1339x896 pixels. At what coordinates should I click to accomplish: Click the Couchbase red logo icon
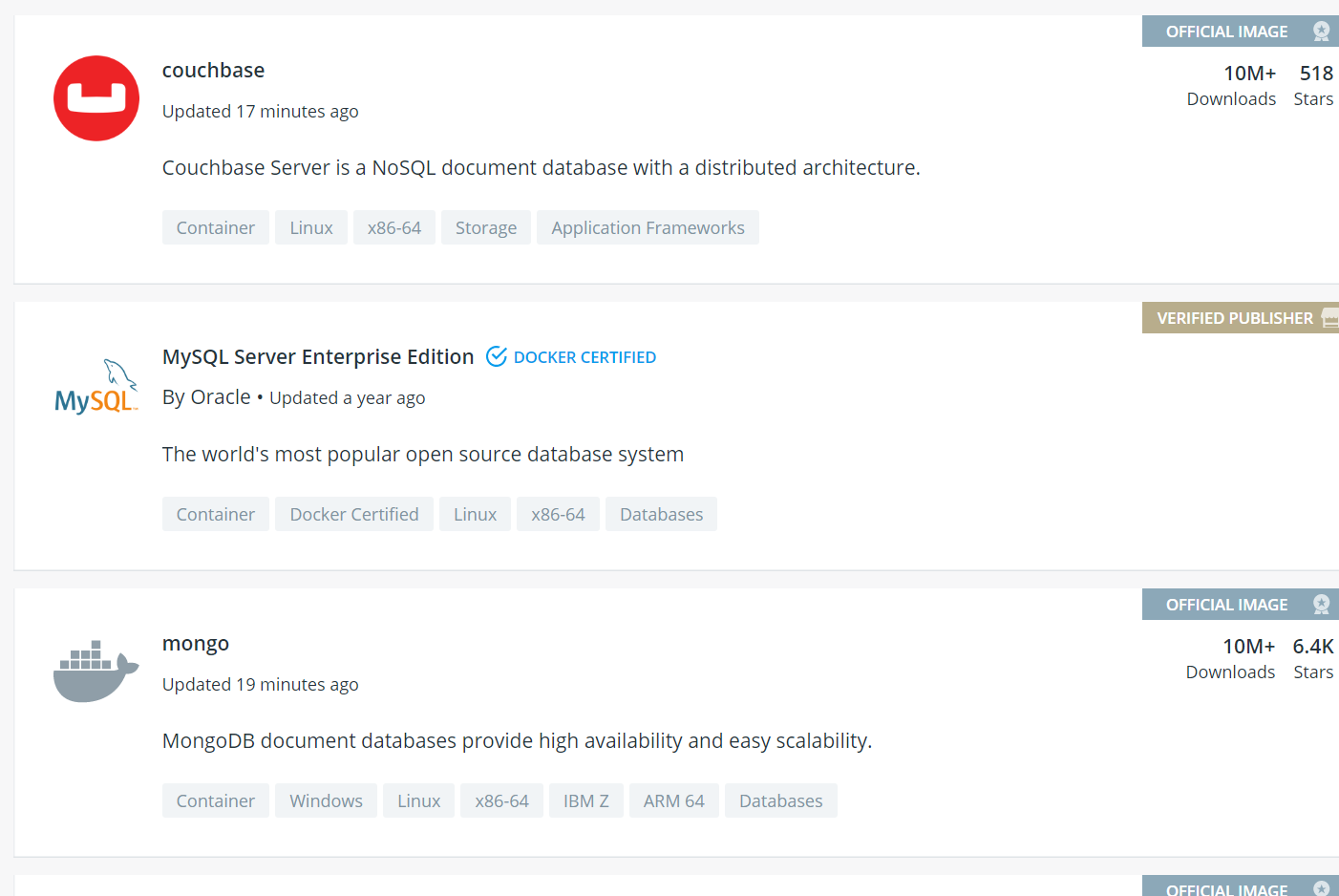coord(96,98)
